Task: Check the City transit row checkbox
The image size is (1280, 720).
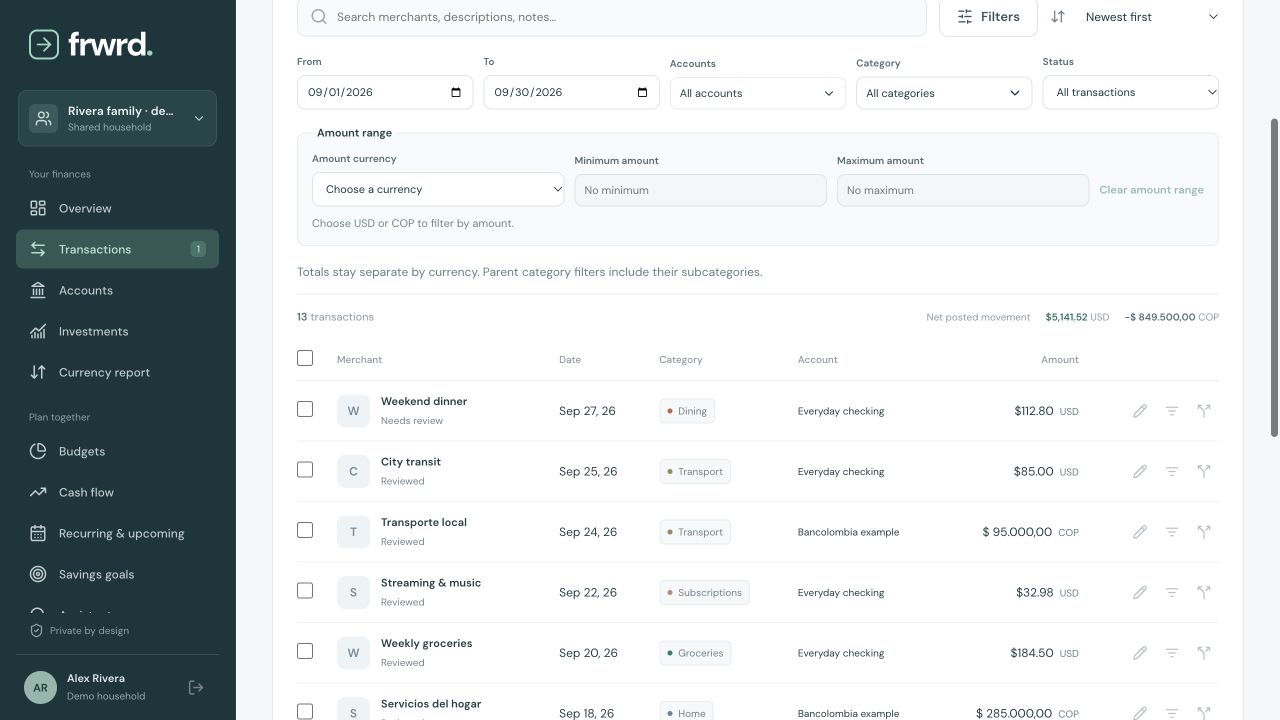Action: (x=305, y=469)
